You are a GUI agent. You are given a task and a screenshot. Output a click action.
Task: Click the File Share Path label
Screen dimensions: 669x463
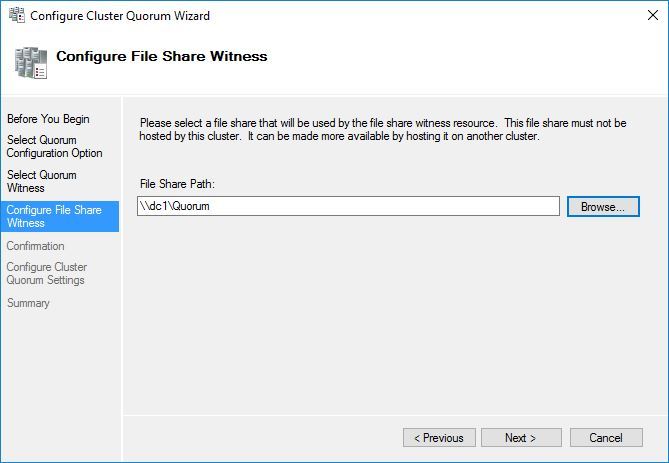pos(177,184)
